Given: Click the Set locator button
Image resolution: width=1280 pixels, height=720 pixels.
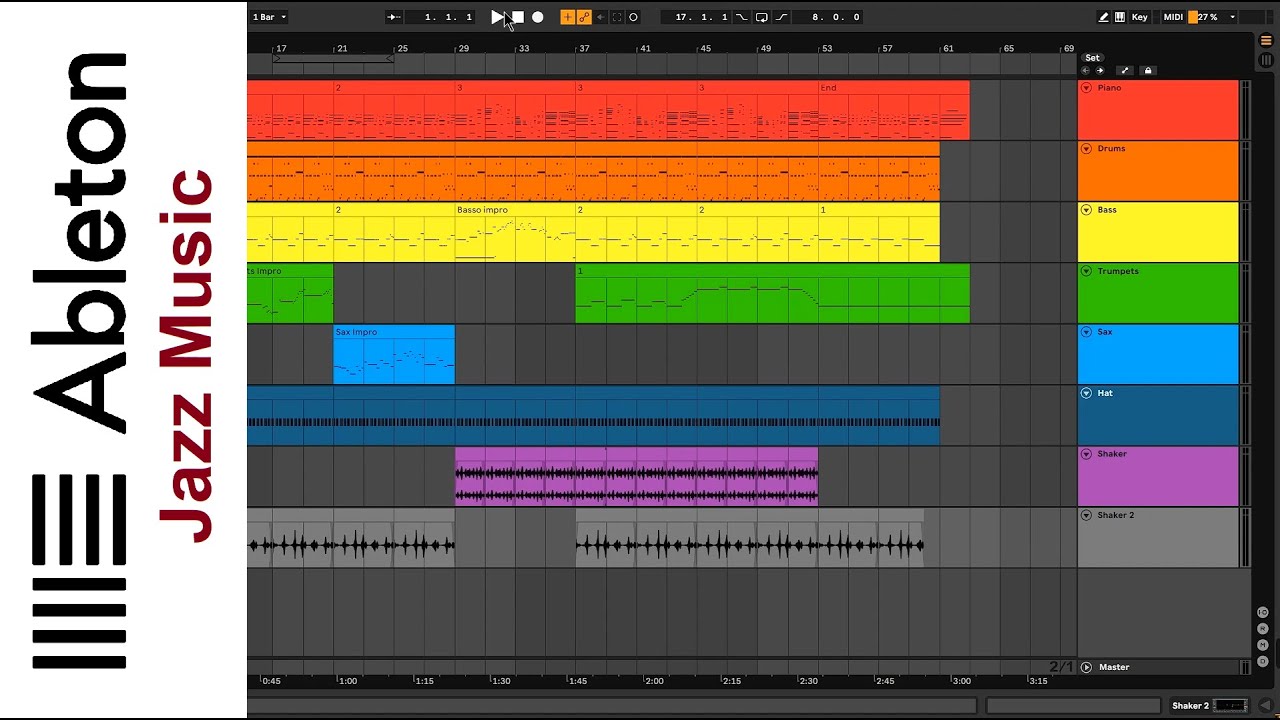Looking at the screenshot, I should pyautogui.click(x=1093, y=58).
